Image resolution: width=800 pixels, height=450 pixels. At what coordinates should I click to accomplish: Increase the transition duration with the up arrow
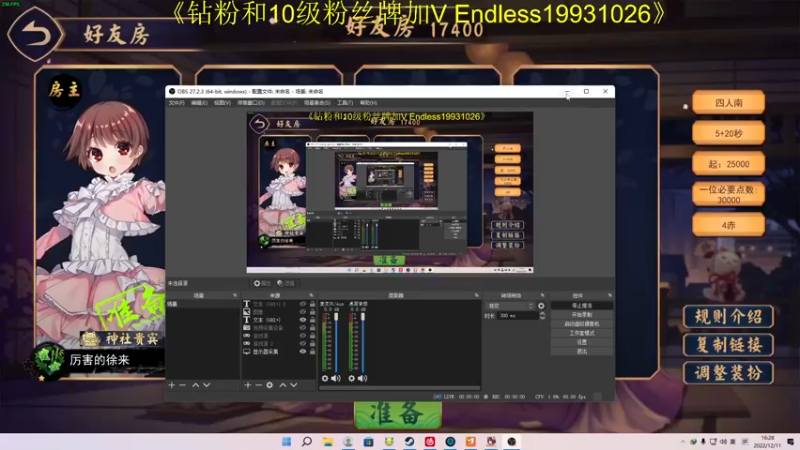click(x=542, y=314)
